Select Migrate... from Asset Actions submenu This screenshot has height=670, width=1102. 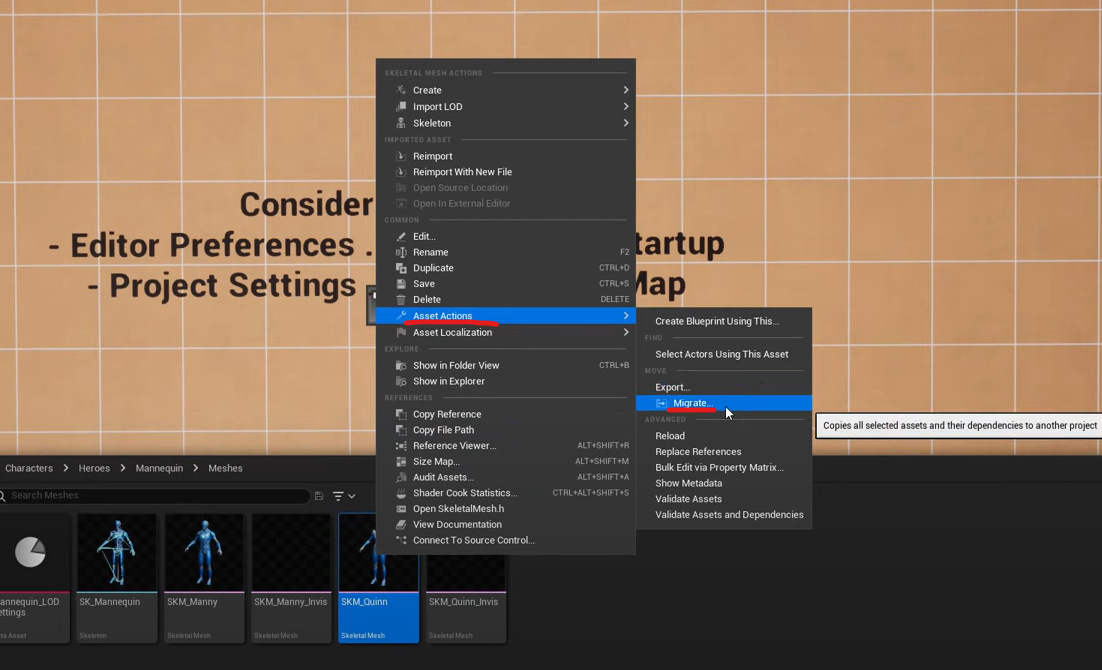tap(692, 403)
